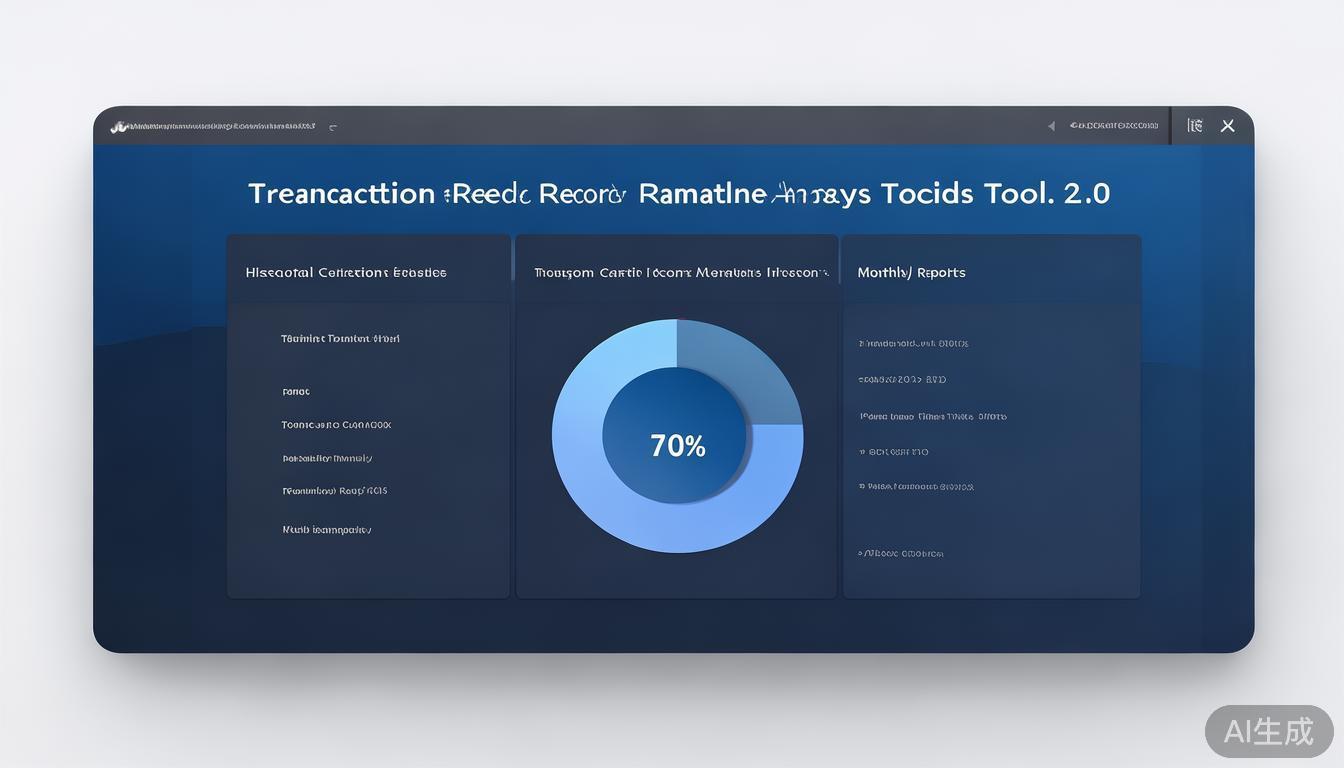
Task: Select the short second item in the left list
Action: pos(296,392)
